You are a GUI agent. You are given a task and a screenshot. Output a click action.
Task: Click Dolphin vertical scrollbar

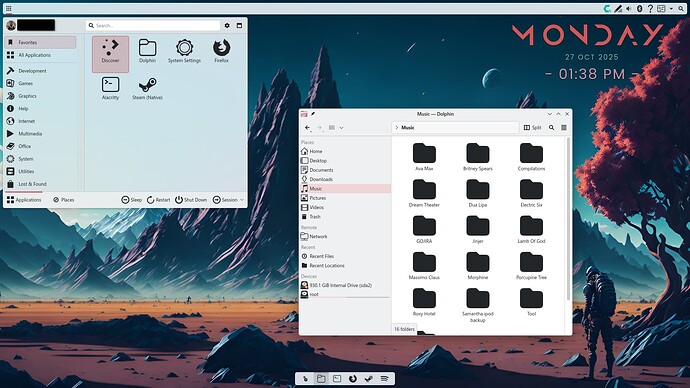click(x=569, y=219)
